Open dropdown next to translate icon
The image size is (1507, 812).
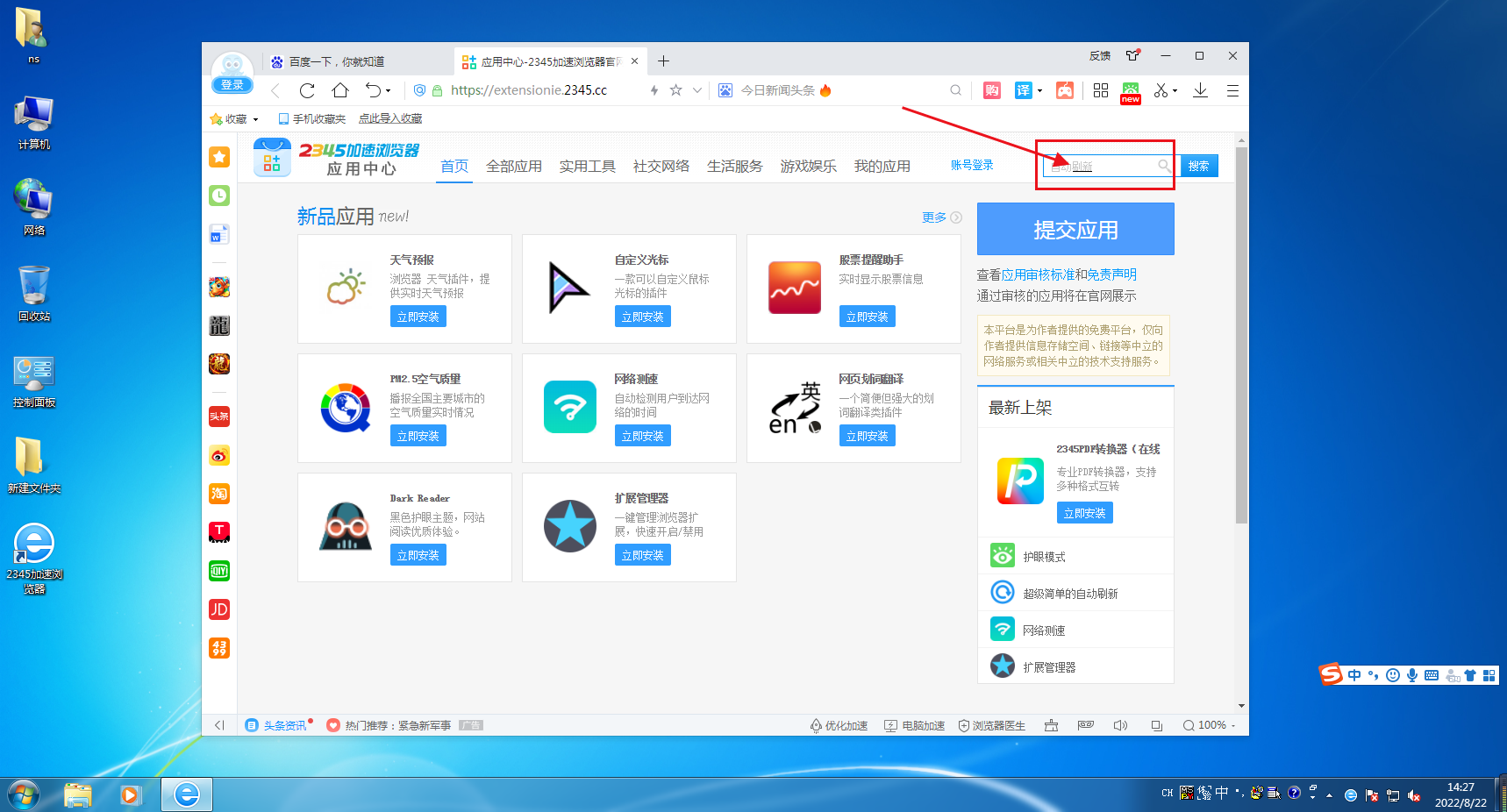coord(1039,90)
